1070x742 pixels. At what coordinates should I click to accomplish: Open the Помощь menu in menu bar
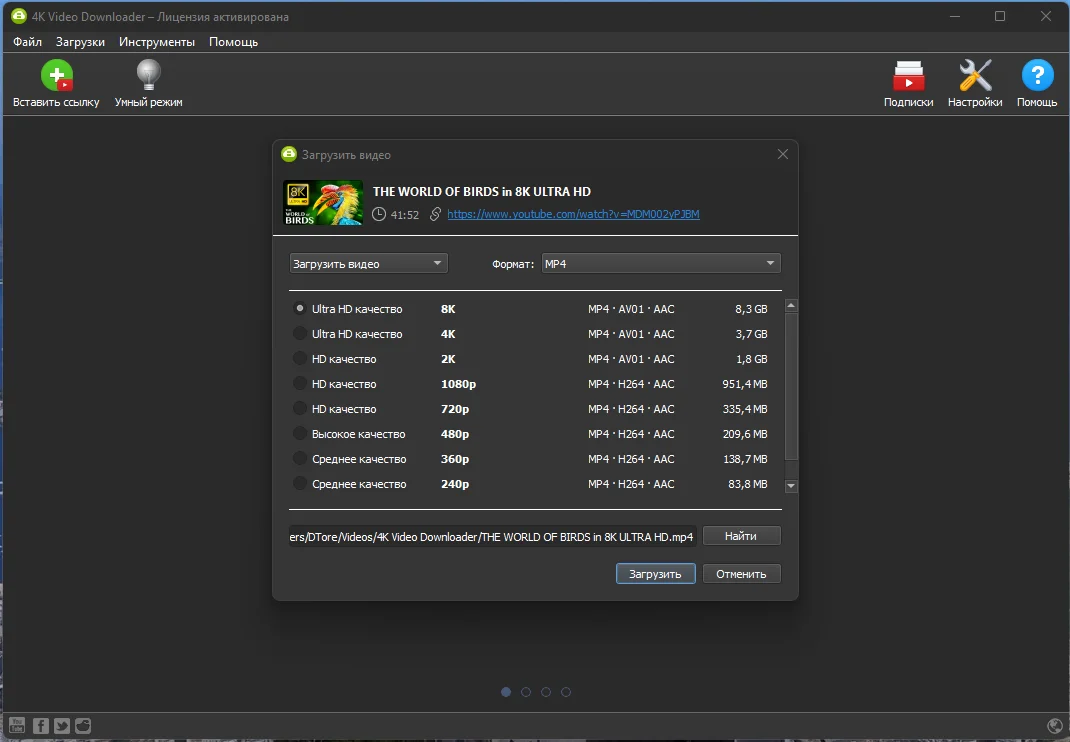[233, 42]
